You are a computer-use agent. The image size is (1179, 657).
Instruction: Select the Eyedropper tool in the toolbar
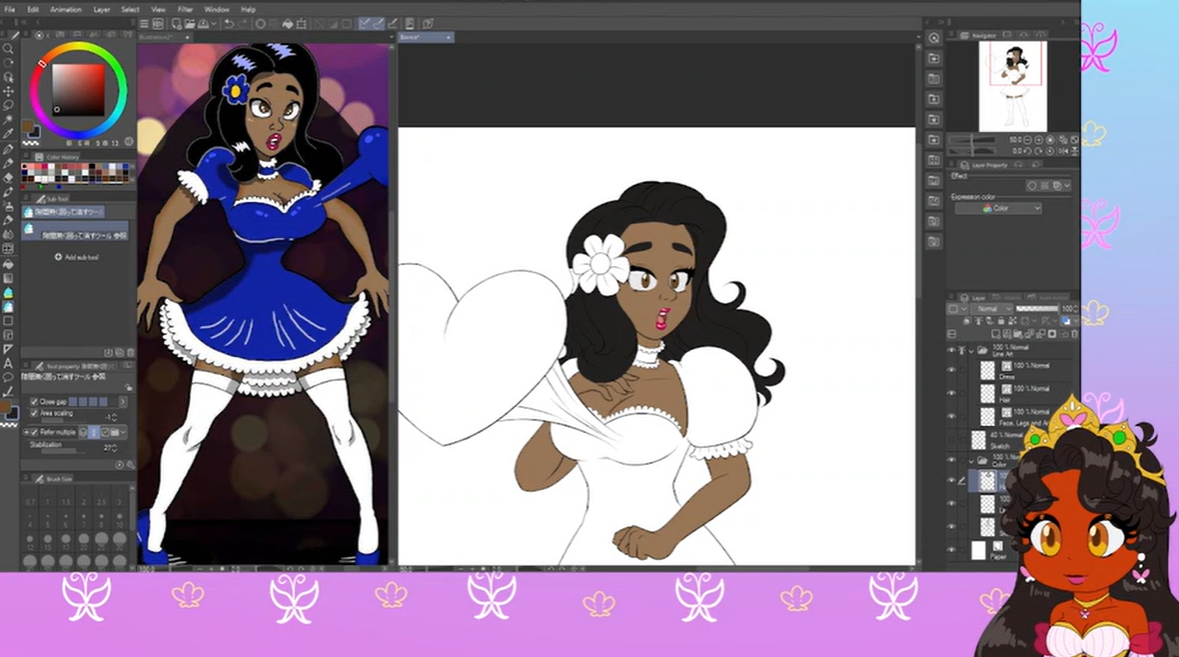8,133
